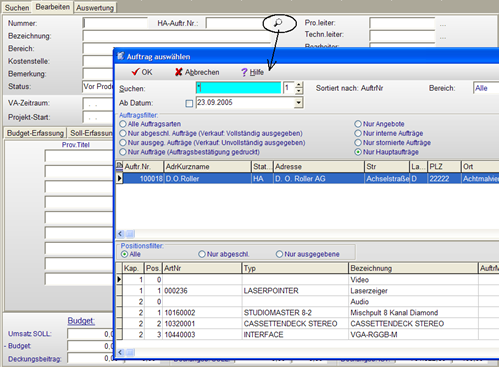Click the Bezeichnung column header in positions grid
The width and height of the screenshot is (501, 367).
413,268
